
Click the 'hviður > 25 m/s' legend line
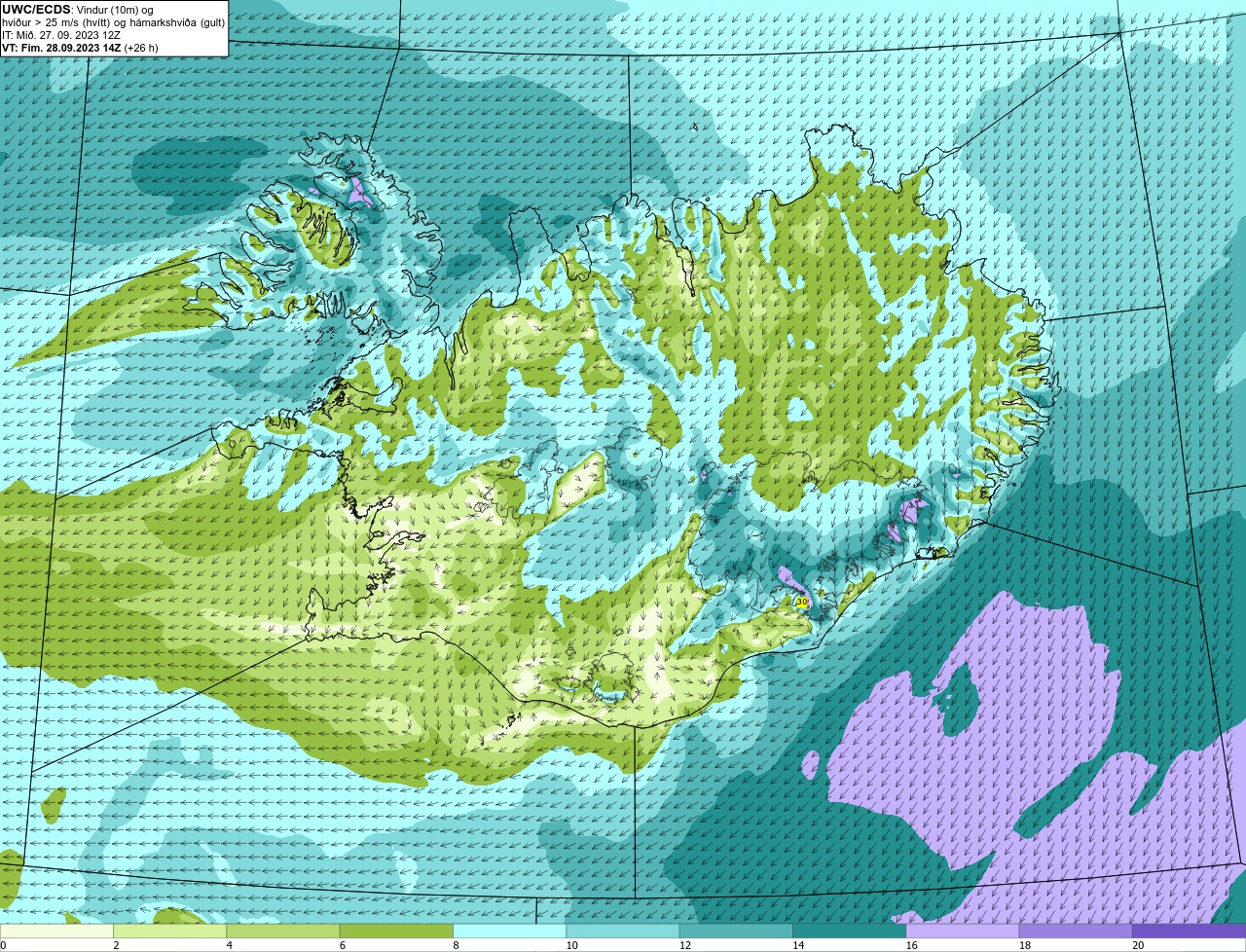point(114,22)
